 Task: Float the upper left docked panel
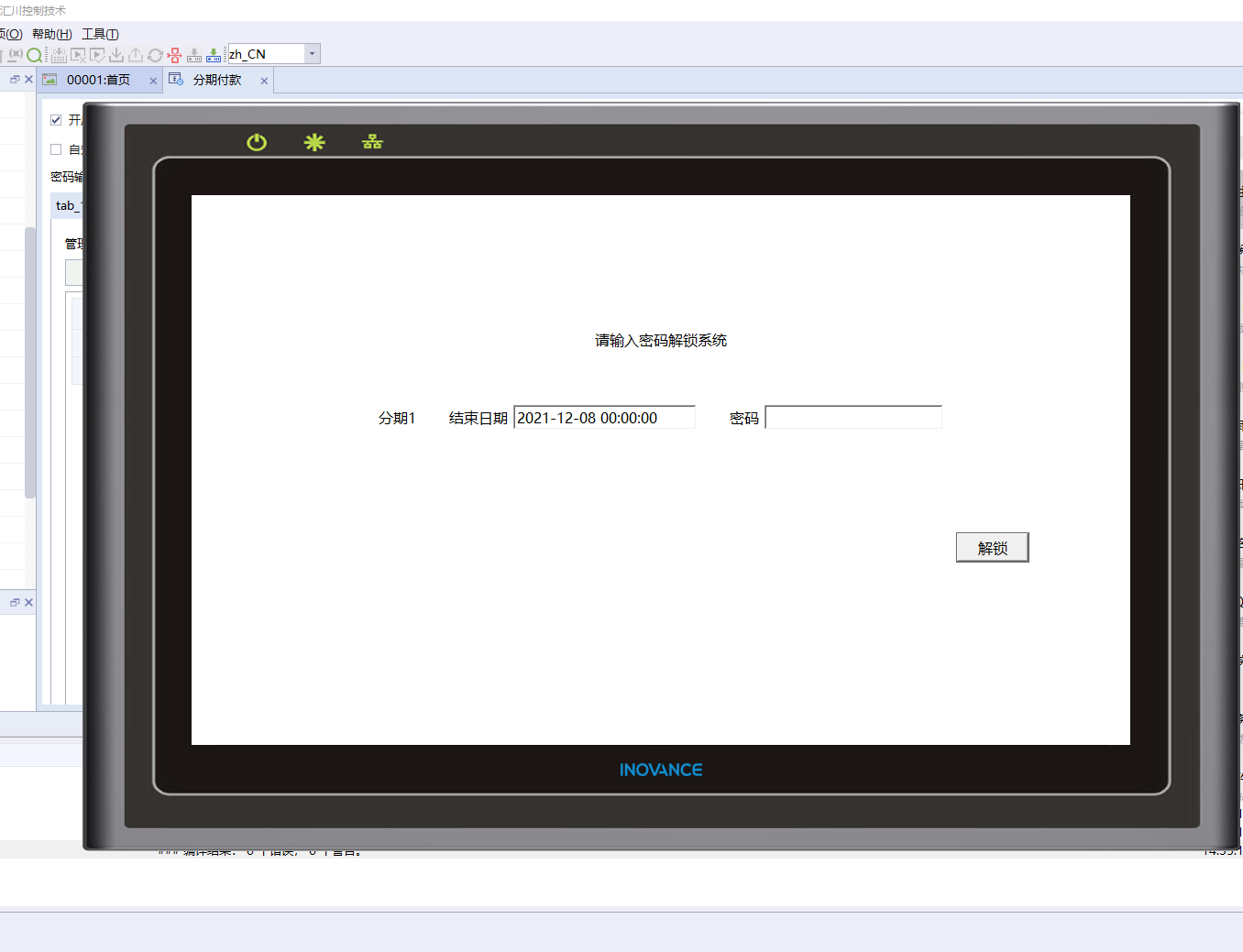pyautogui.click(x=15, y=80)
